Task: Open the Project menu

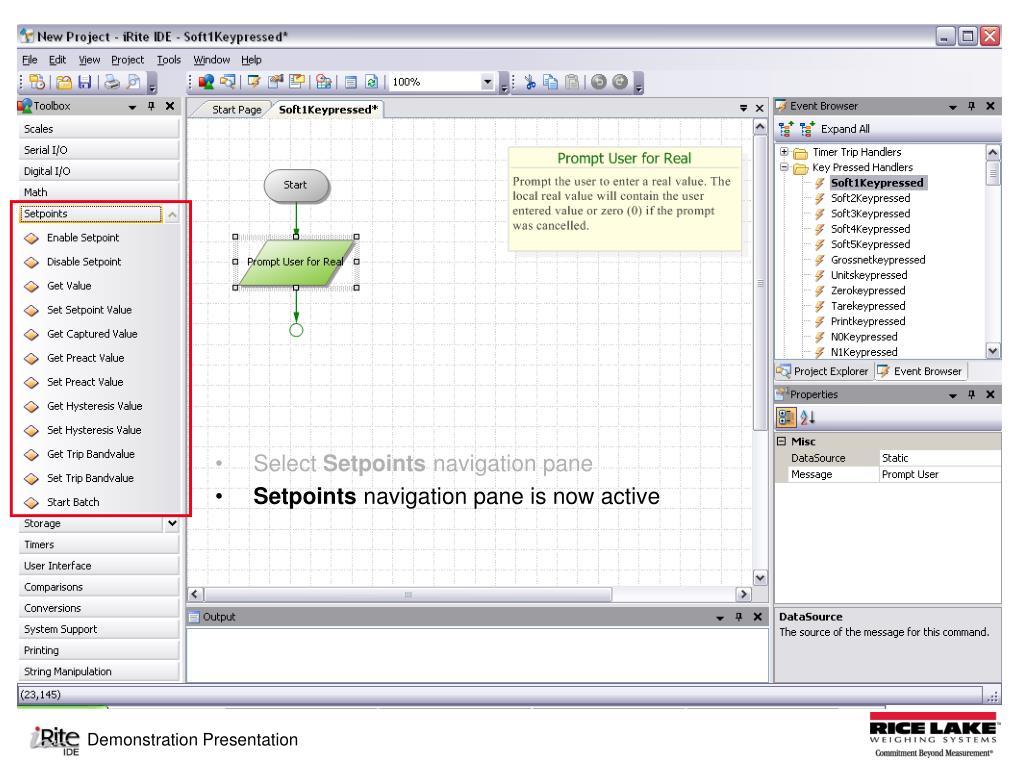Action: [127, 60]
